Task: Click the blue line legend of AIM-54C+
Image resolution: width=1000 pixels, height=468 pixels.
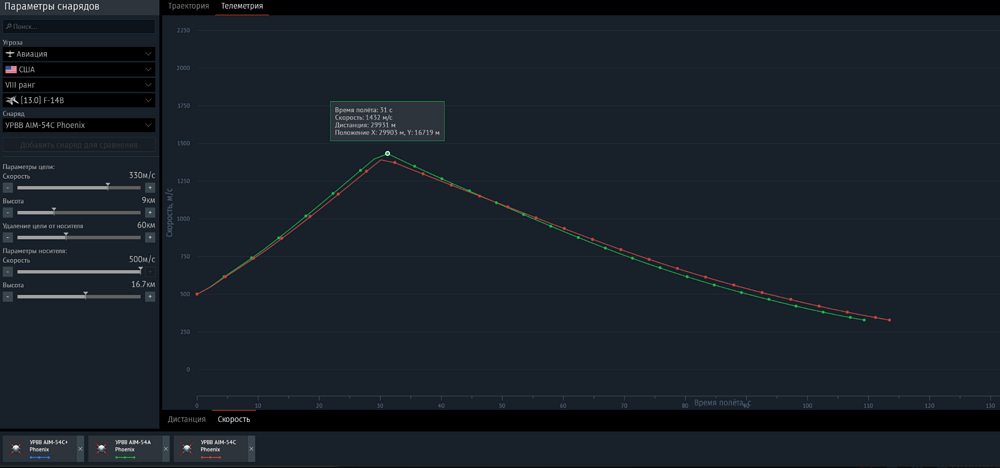Action: [x=40, y=458]
